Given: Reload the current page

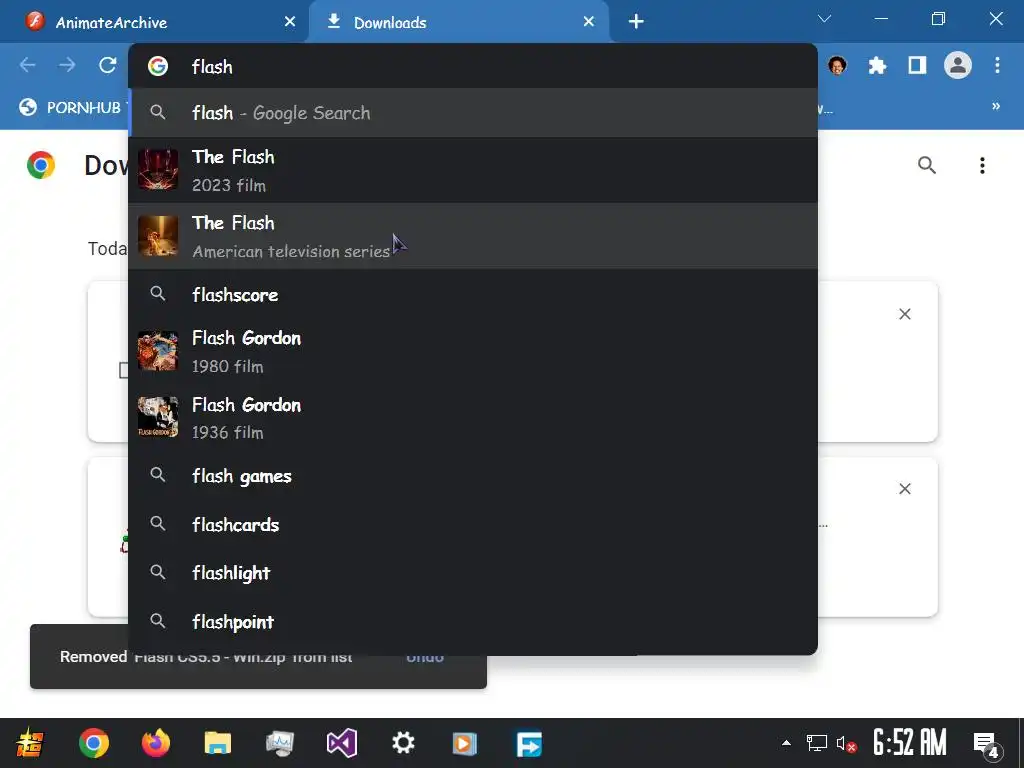Looking at the screenshot, I should pos(108,65).
